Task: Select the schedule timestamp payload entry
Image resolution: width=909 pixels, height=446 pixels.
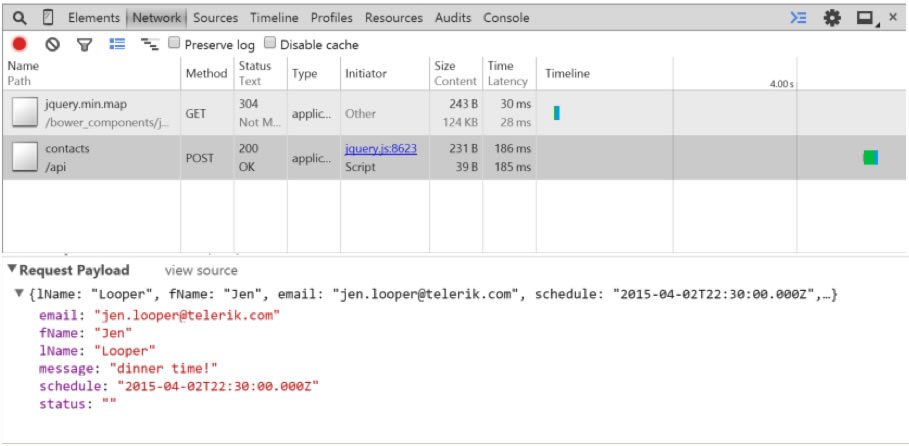Action: tap(179, 386)
